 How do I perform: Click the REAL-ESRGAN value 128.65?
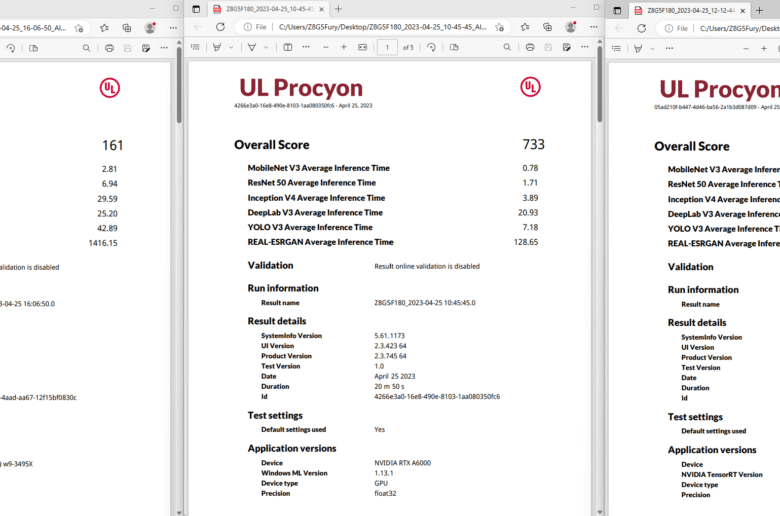pyautogui.click(x=526, y=242)
